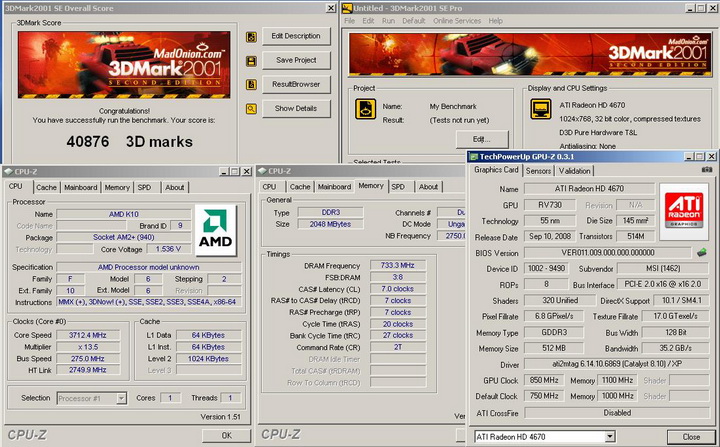Click the AMD logo in CPU-Z
This screenshot has width=720, height=447.
click(215, 230)
